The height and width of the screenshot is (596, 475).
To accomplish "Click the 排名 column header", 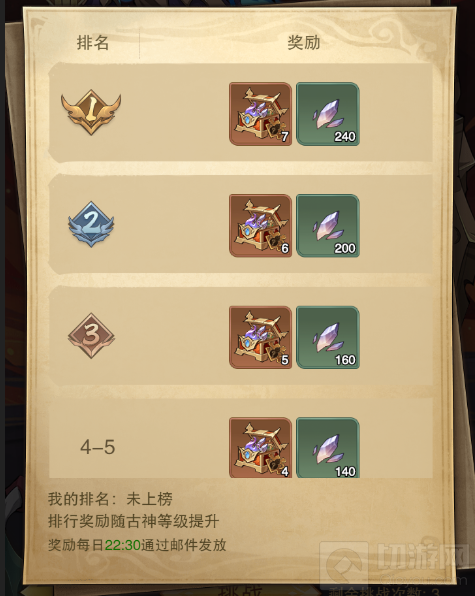I will pos(93,42).
